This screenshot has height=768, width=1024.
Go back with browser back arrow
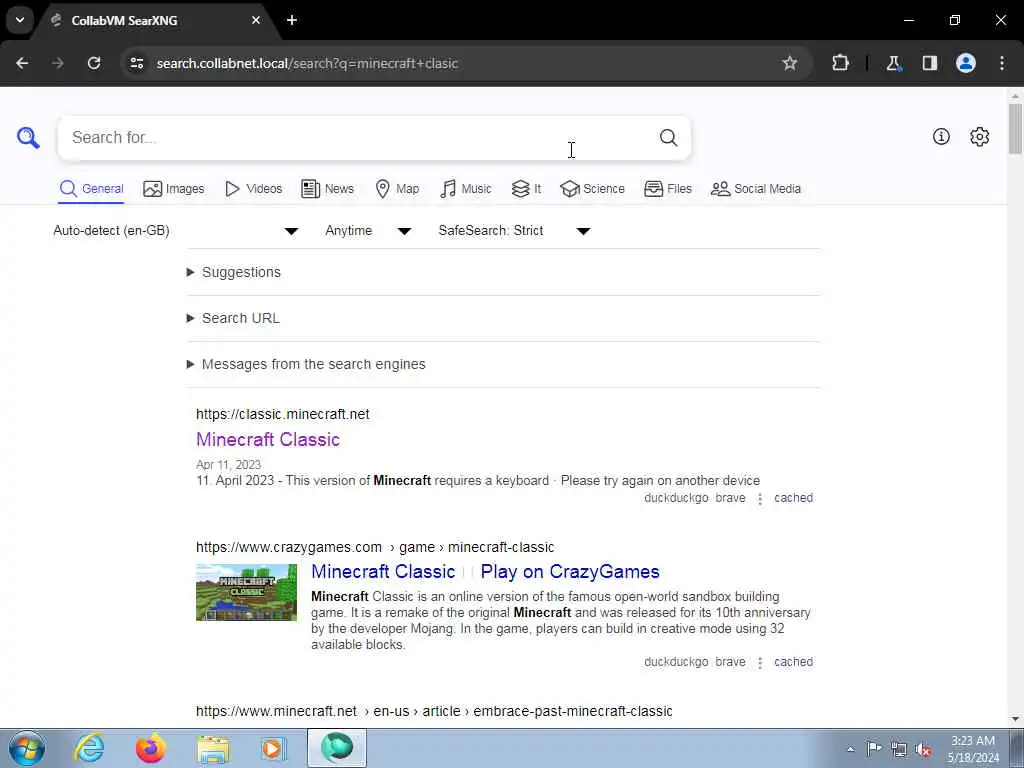coord(22,63)
